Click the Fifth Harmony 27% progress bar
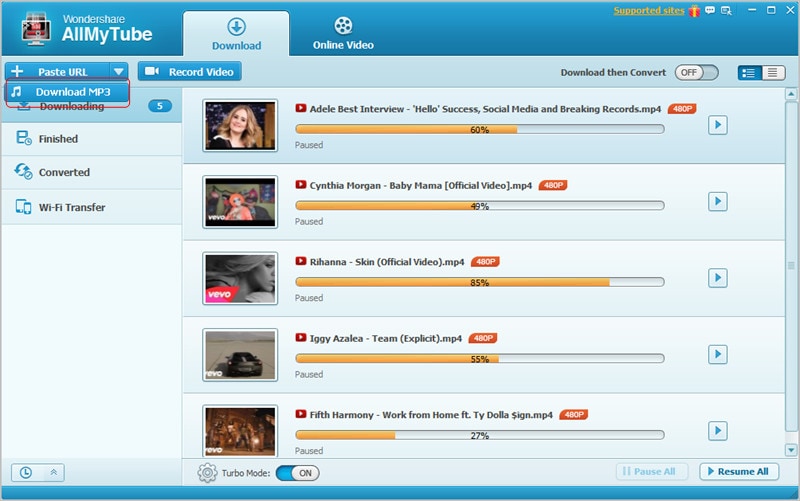Viewport: 800px width, 501px height. [x=480, y=436]
